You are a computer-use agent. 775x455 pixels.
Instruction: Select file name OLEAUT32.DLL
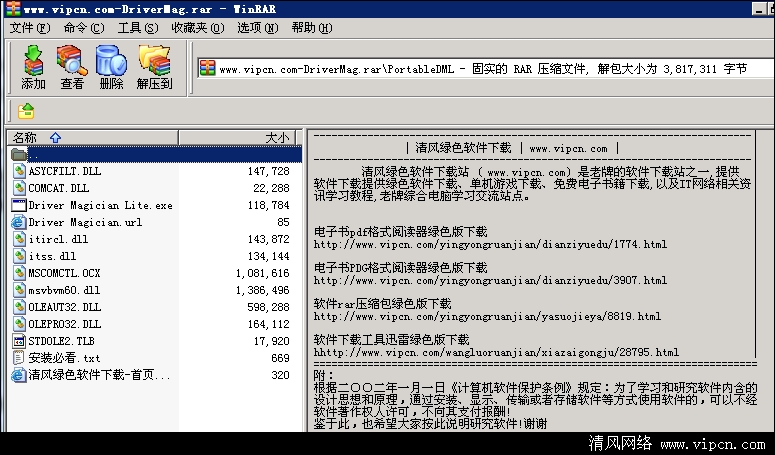(x=64, y=307)
